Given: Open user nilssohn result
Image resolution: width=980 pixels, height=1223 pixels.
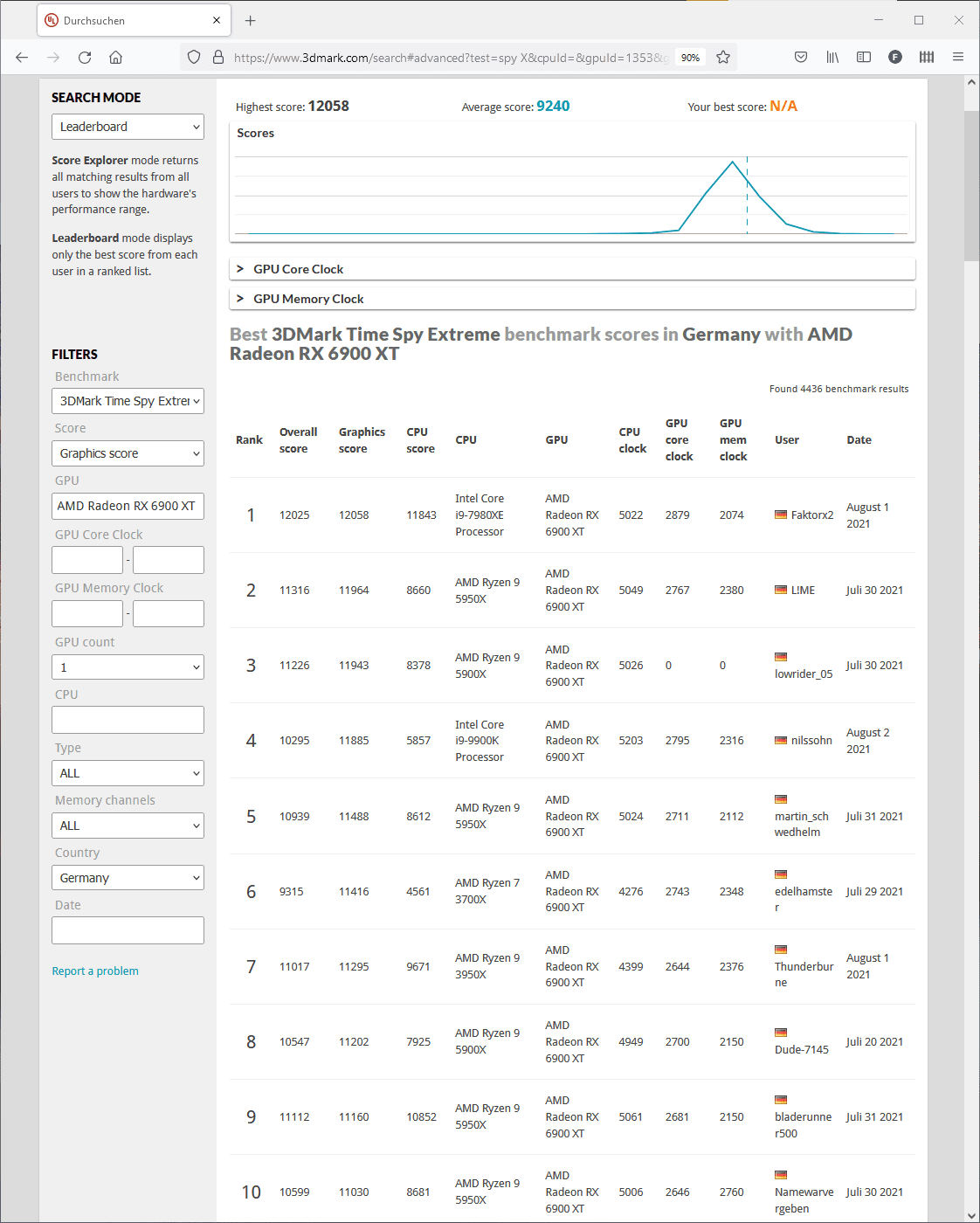Looking at the screenshot, I should coord(811,741).
